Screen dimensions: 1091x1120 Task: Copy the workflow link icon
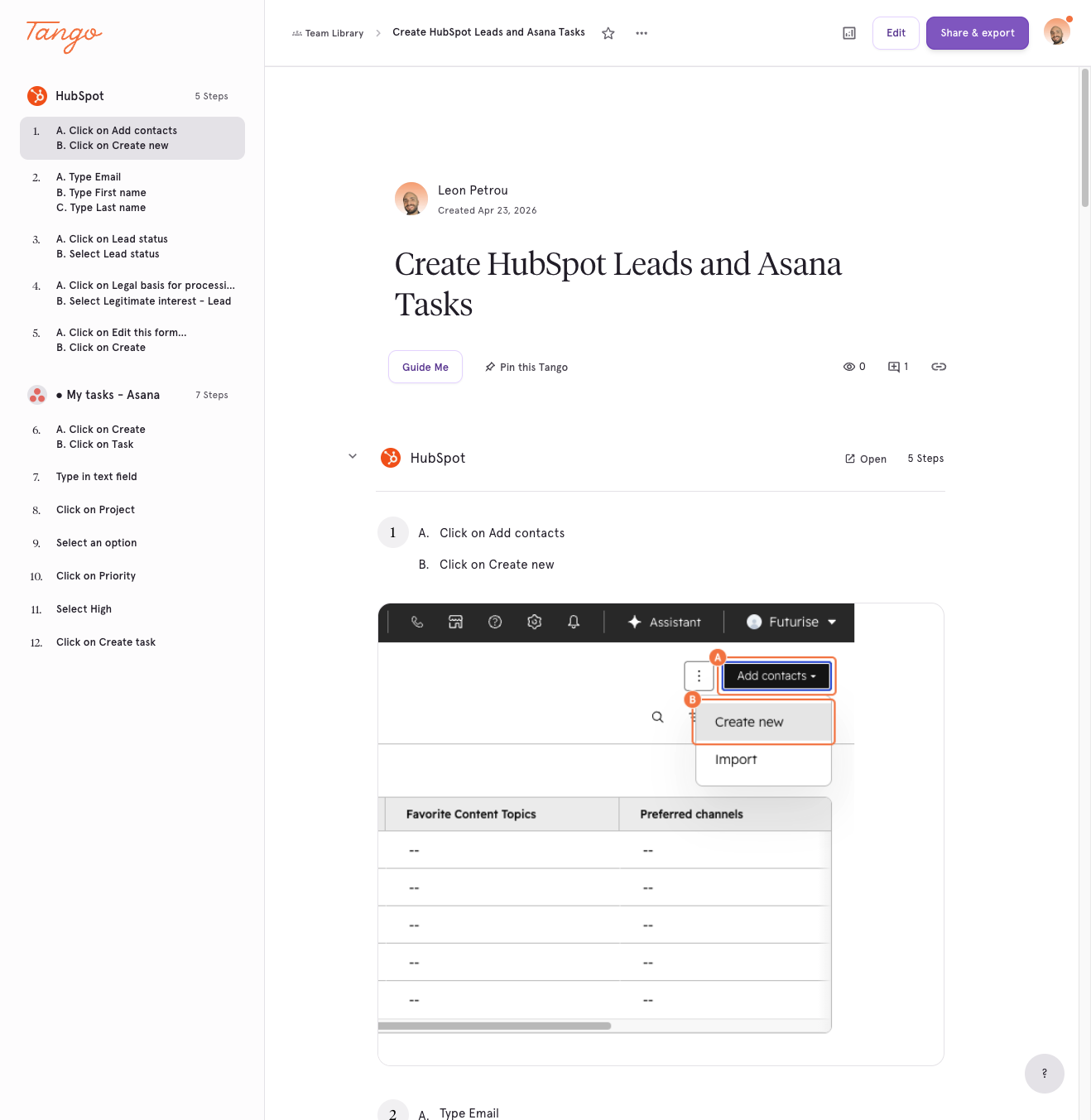tap(939, 367)
